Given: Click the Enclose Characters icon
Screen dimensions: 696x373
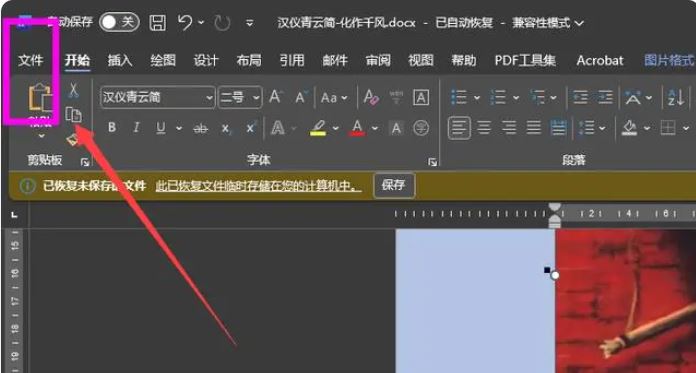Looking at the screenshot, I should (421, 128).
